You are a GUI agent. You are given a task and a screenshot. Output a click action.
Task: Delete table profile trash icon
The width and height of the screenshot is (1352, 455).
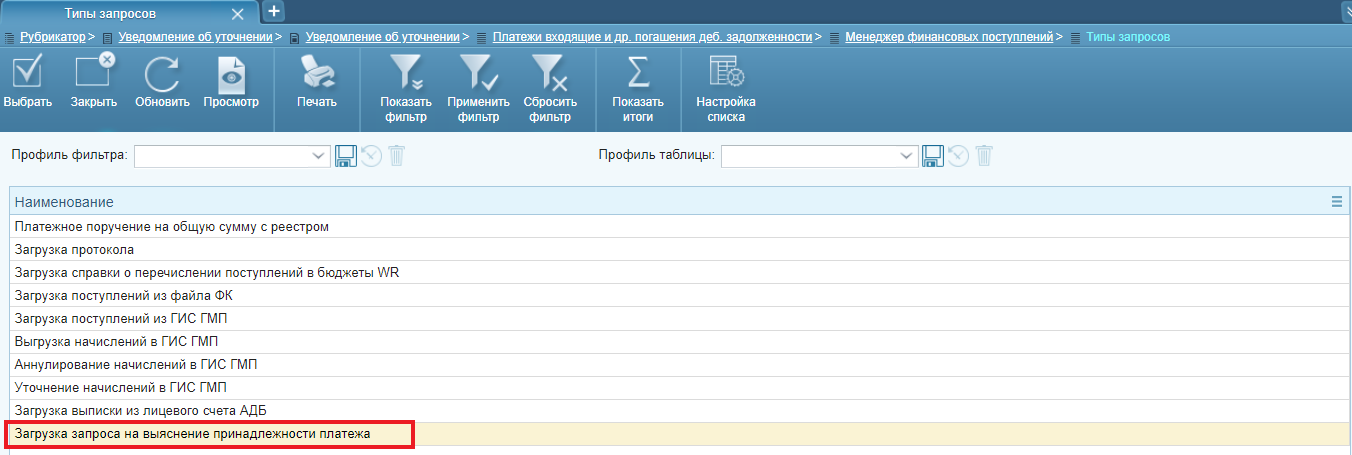tap(984, 156)
